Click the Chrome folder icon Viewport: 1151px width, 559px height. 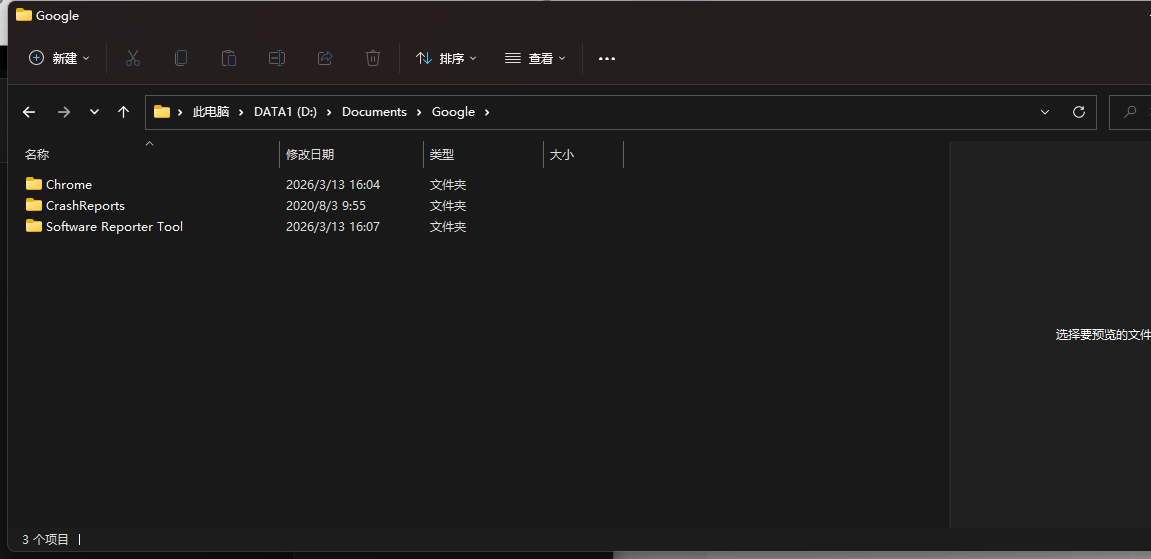tap(34, 183)
